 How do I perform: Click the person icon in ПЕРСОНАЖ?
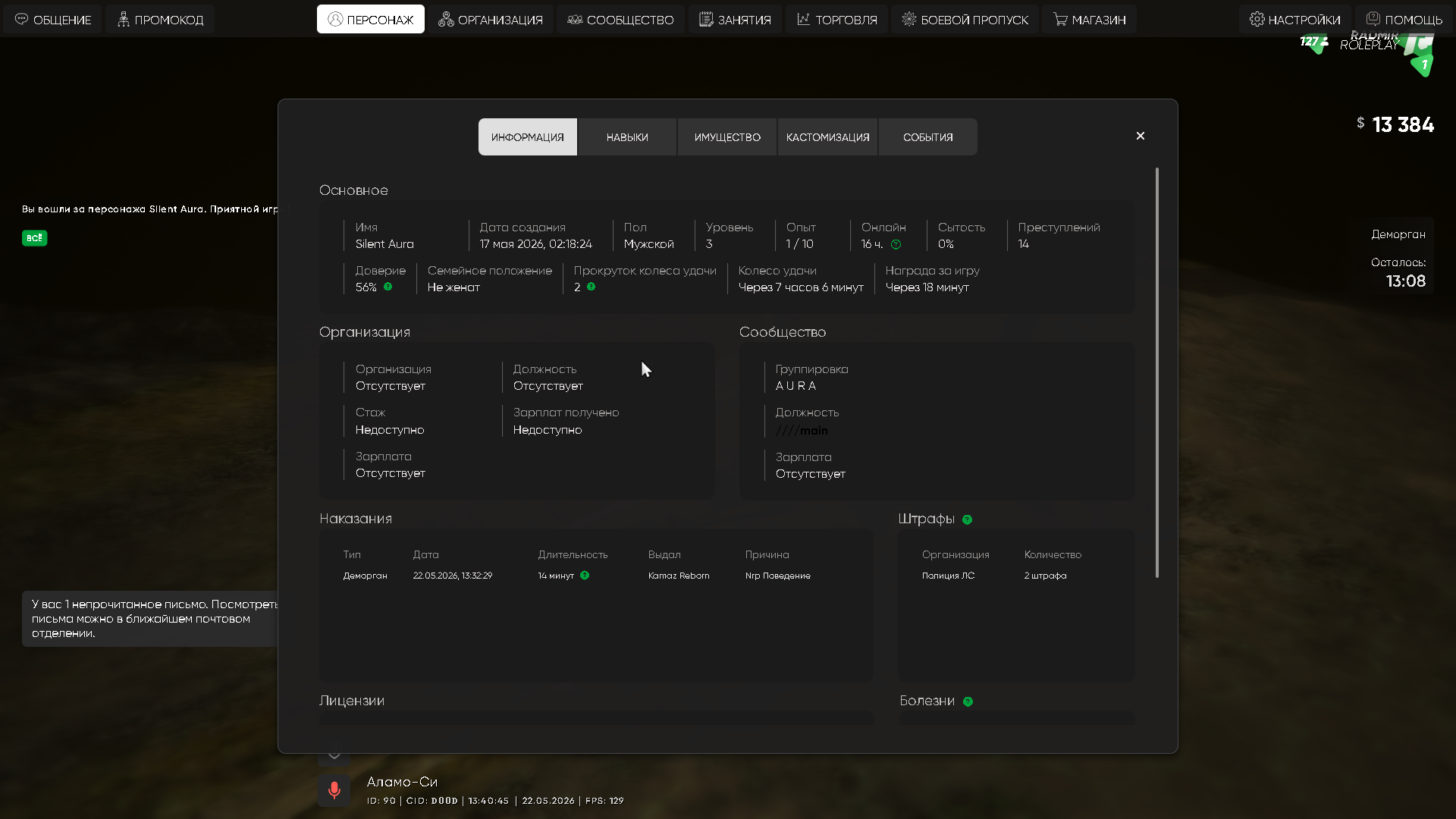(x=335, y=19)
